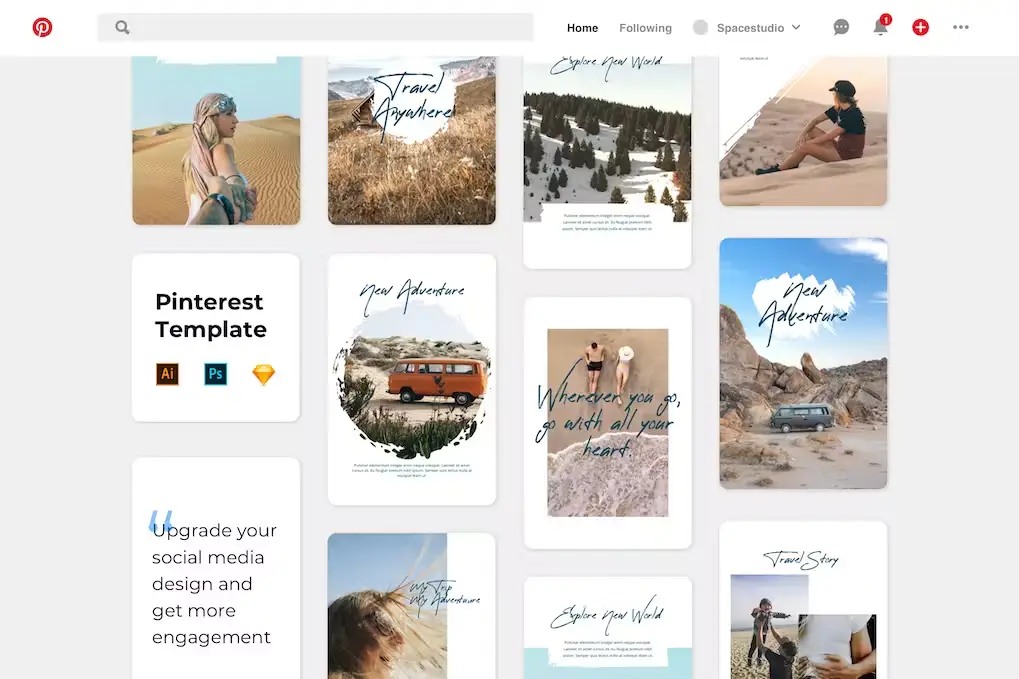
Task: Open the messages chat bubble icon
Action: 841,27
